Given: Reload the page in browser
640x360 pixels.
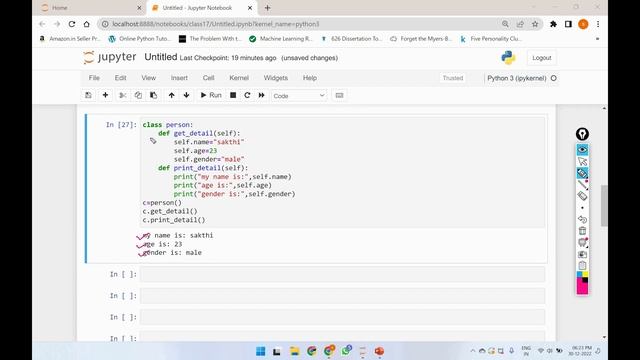Looking at the screenshot, I should tap(72, 24).
